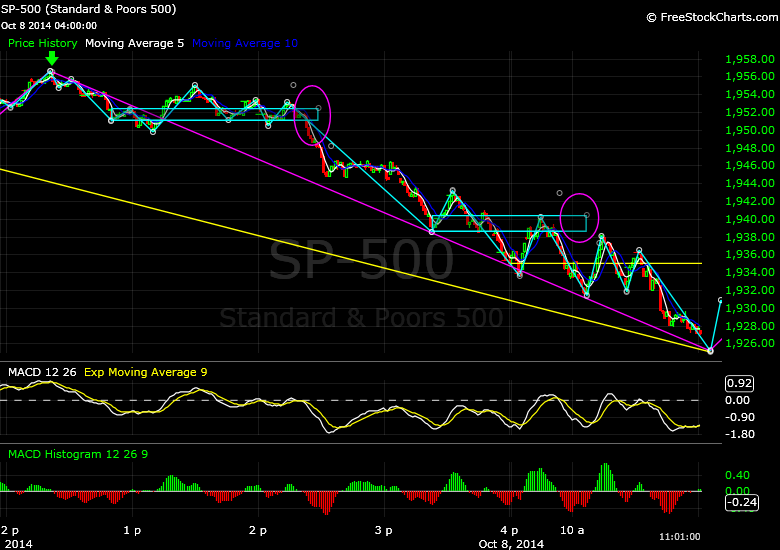This screenshot has width=780, height=550.
Task: Click the Oct 8, 2014 date label
Action: 511,544
